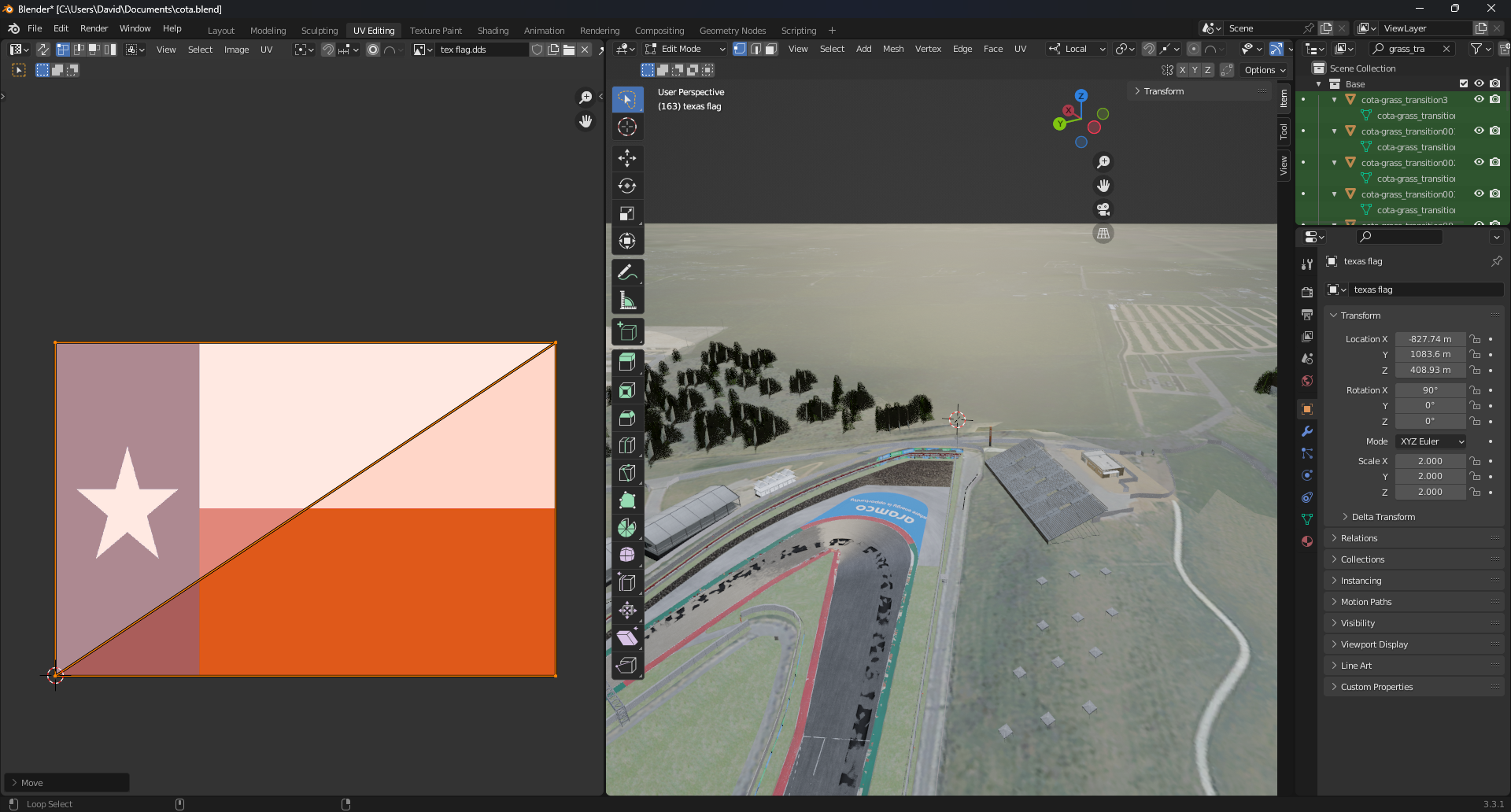
Task: Select the Shear tool
Action: (x=627, y=638)
